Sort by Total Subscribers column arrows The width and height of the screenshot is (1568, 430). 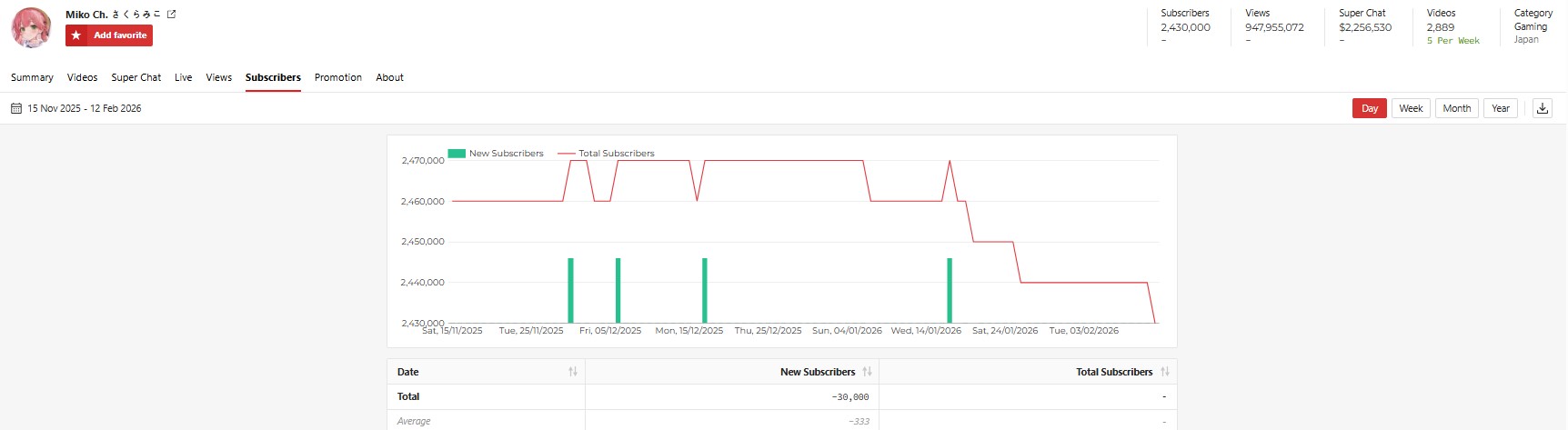pyautogui.click(x=1165, y=372)
